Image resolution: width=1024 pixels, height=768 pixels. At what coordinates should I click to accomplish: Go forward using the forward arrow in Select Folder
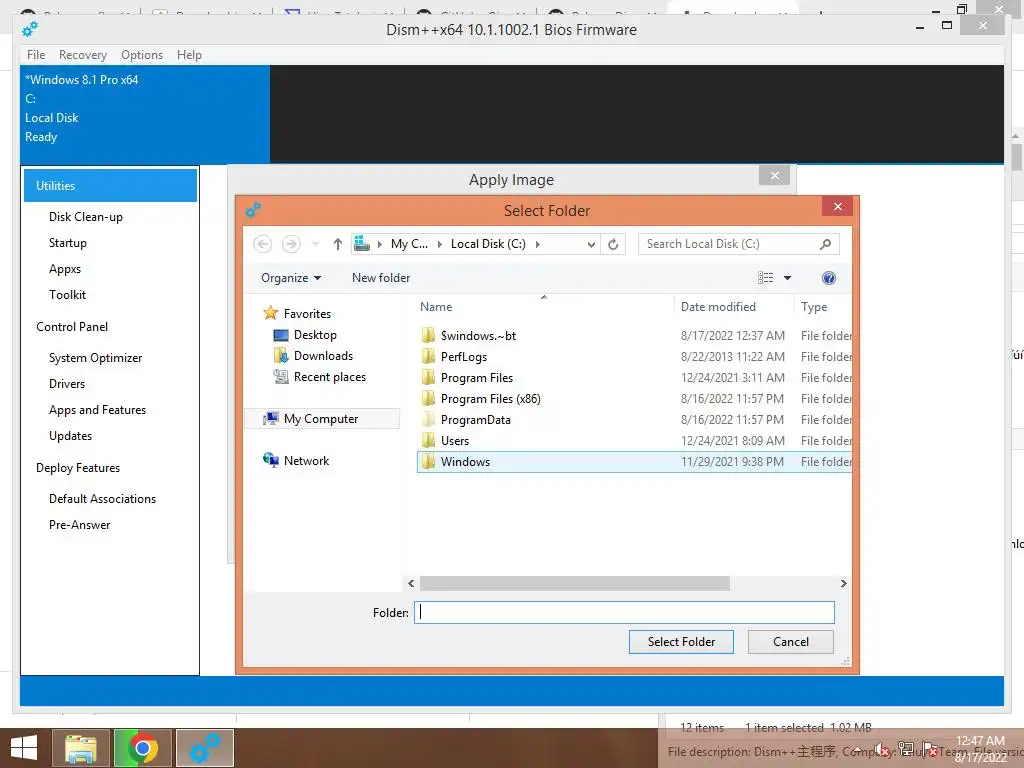(x=291, y=244)
